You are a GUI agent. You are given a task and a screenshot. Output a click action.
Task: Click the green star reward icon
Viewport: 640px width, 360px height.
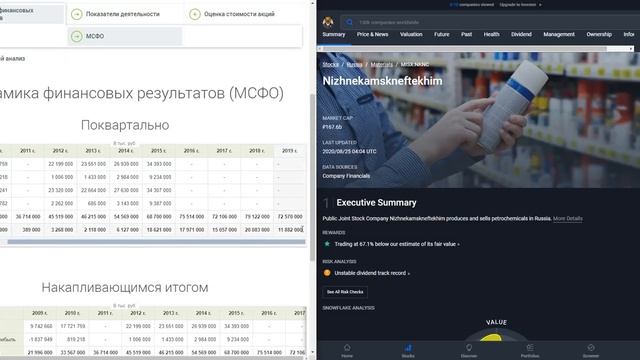[327, 244]
